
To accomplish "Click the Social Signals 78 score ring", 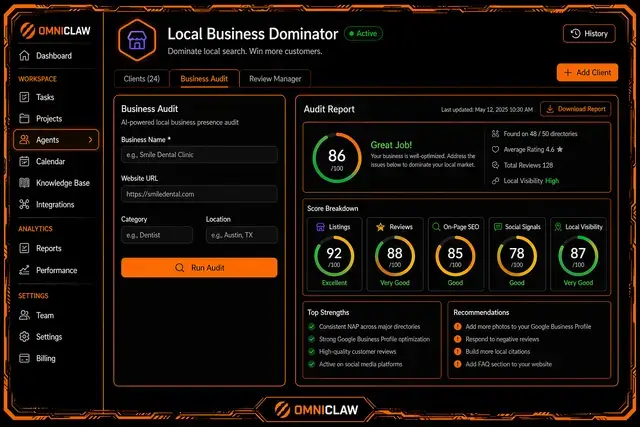I will point(517,256).
